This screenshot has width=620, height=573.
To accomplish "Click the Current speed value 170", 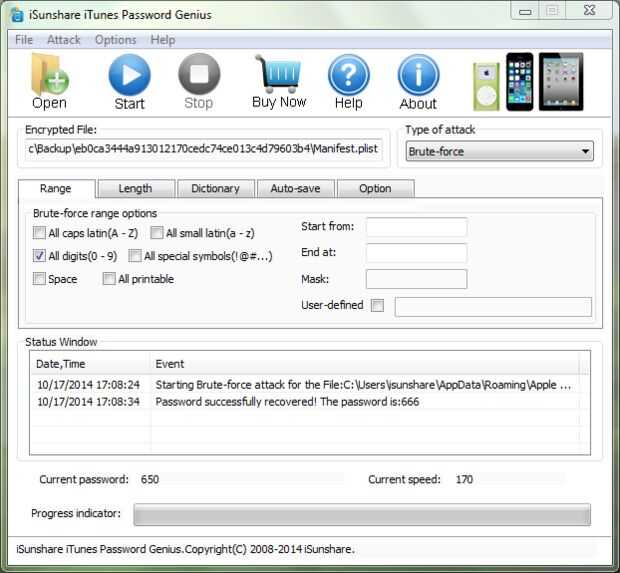I will click(464, 479).
